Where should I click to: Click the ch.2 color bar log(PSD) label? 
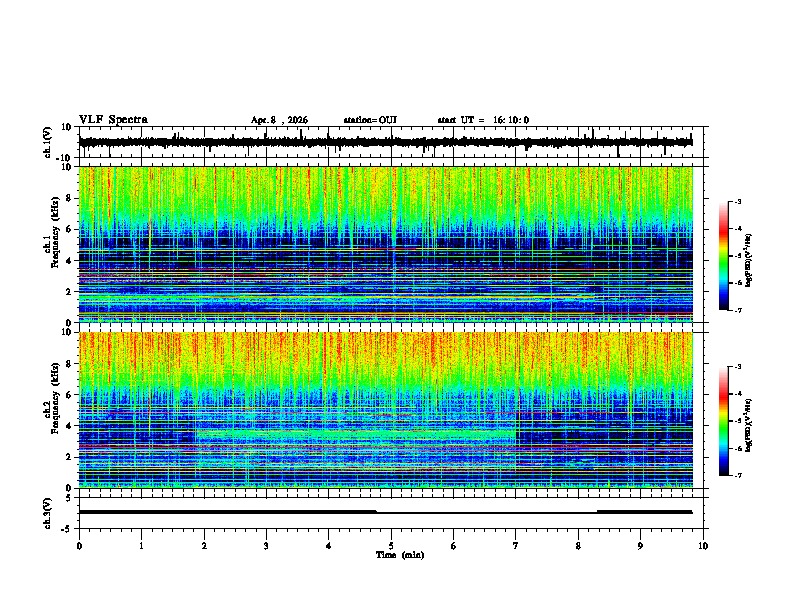749,425
